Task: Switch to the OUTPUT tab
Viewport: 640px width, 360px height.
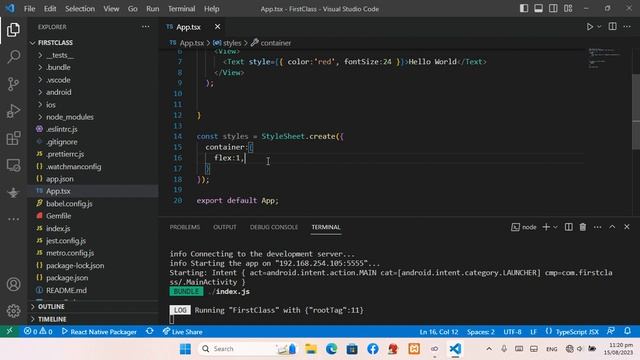Action: (x=225, y=227)
